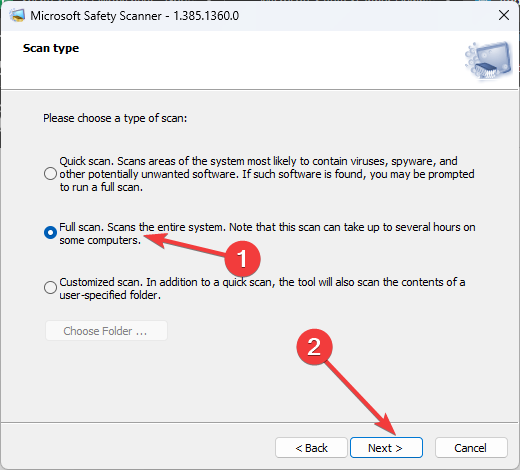Click the scanner graphic in the header
Screen dimensions: 520x470
(x=488, y=60)
